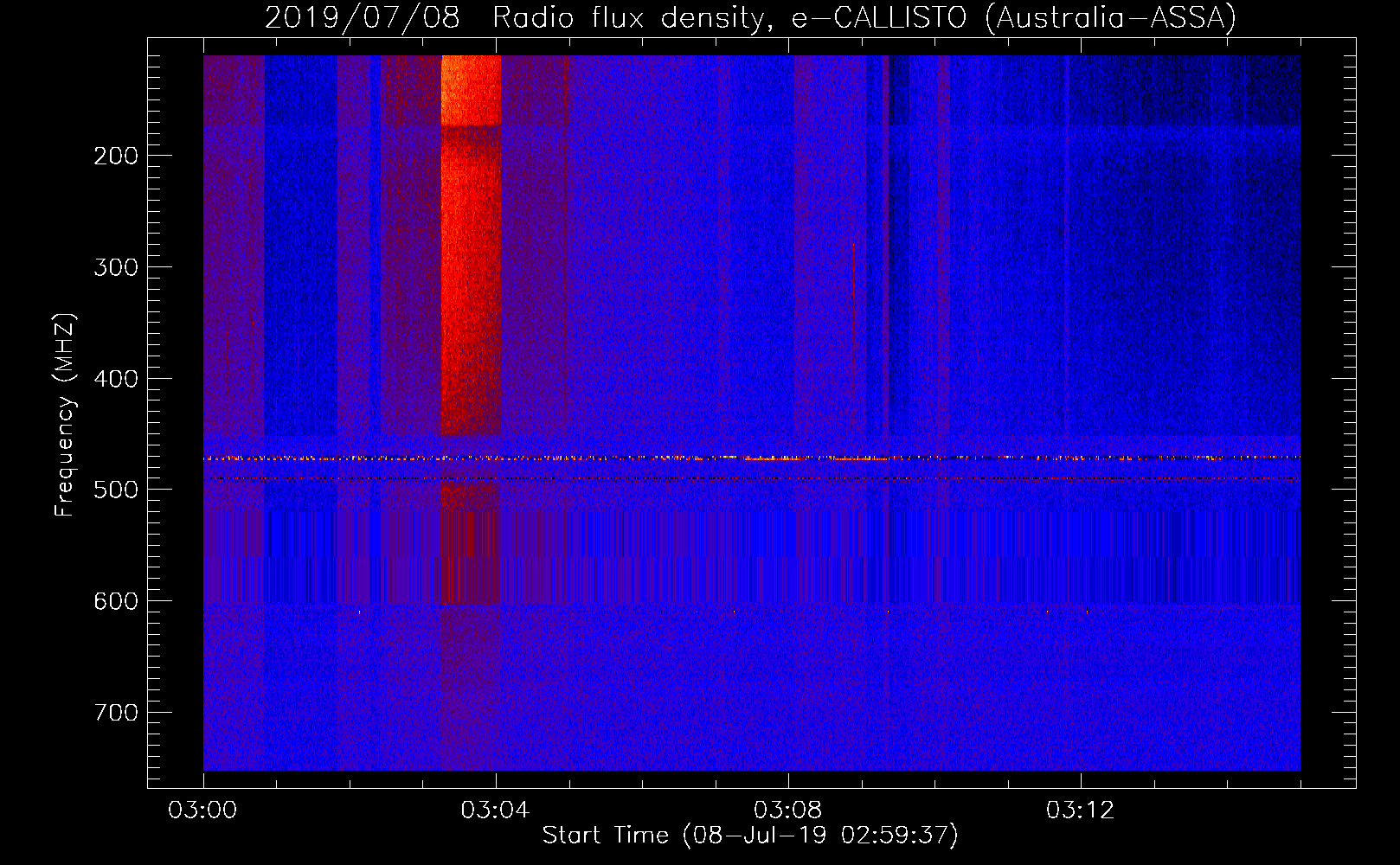The image size is (1400, 865).
Task: Click the 400 frequency tick label
Action: pyautogui.click(x=116, y=379)
